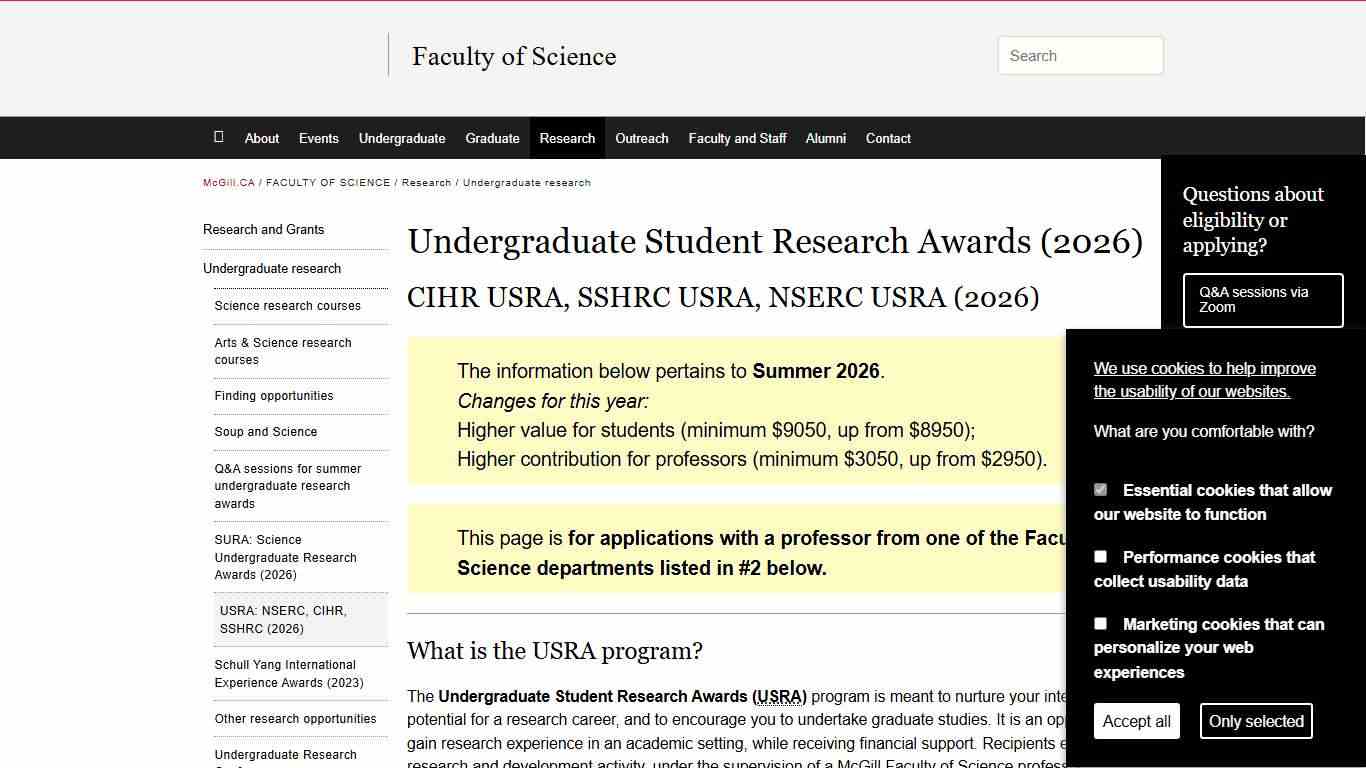Click the home icon in the navigation bar
Screen dimensions: 1366x768
pos(219,137)
